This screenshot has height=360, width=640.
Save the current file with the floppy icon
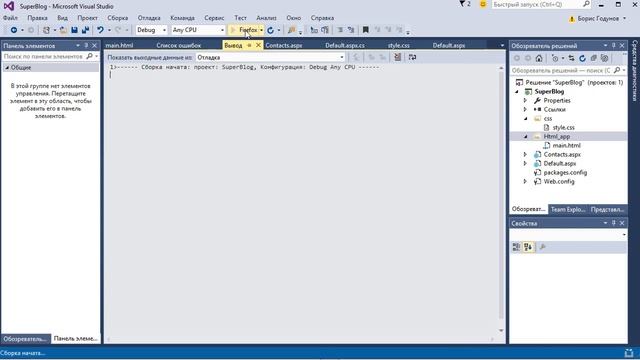(74, 30)
